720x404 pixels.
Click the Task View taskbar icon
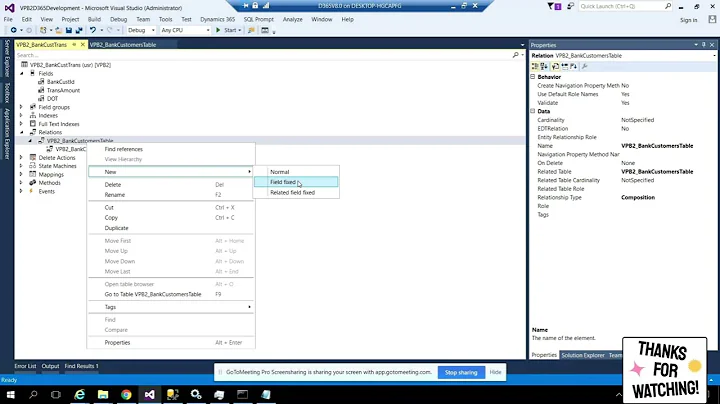[x=56, y=394]
